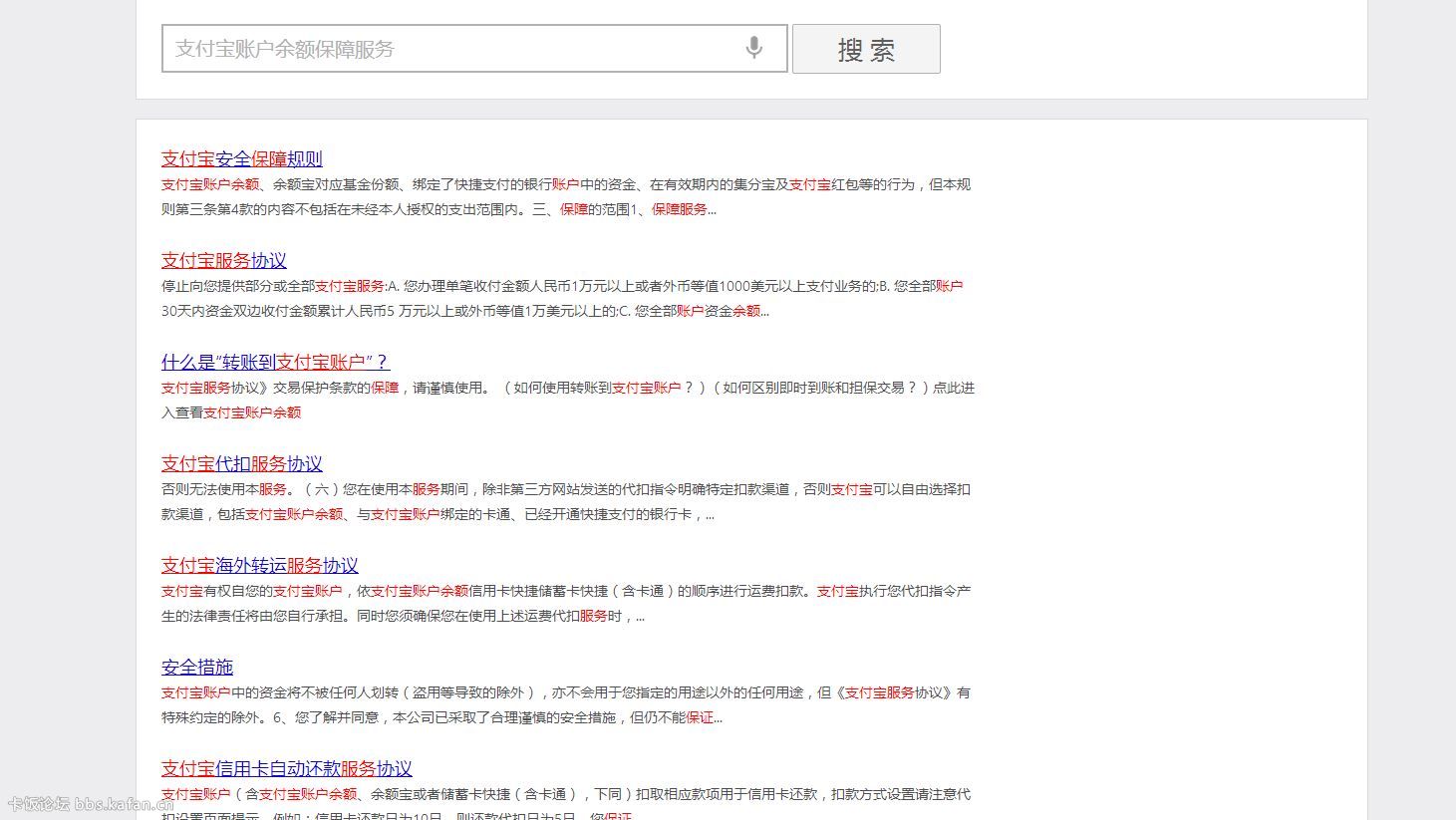This screenshot has height=820, width=1456.
Task: Click the snippet starting 支付宝账户余额、余额宝对应基金份额
Action: 566,197
